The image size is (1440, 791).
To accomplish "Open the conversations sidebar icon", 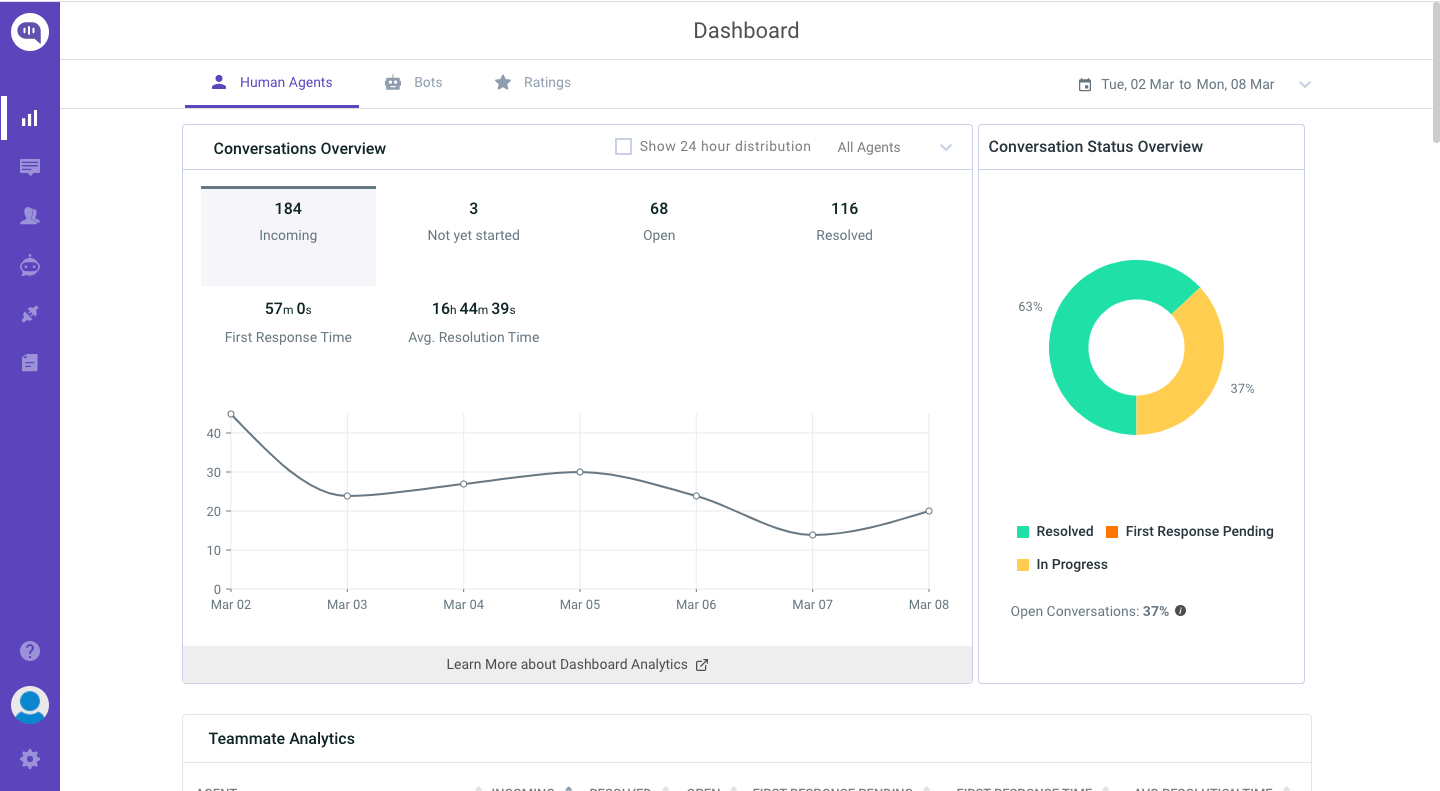I will tap(30, 167).
